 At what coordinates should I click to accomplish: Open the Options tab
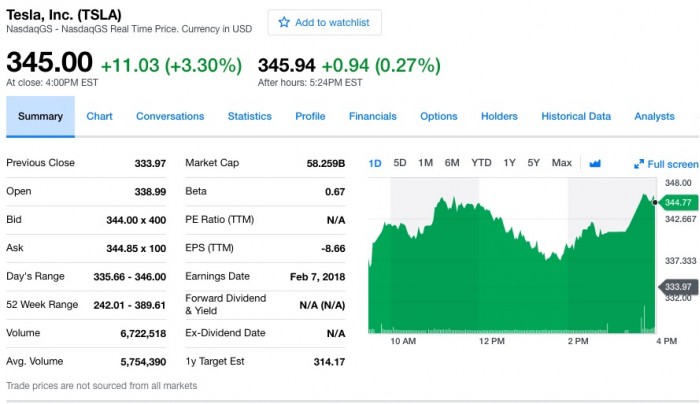click(439, 117)
